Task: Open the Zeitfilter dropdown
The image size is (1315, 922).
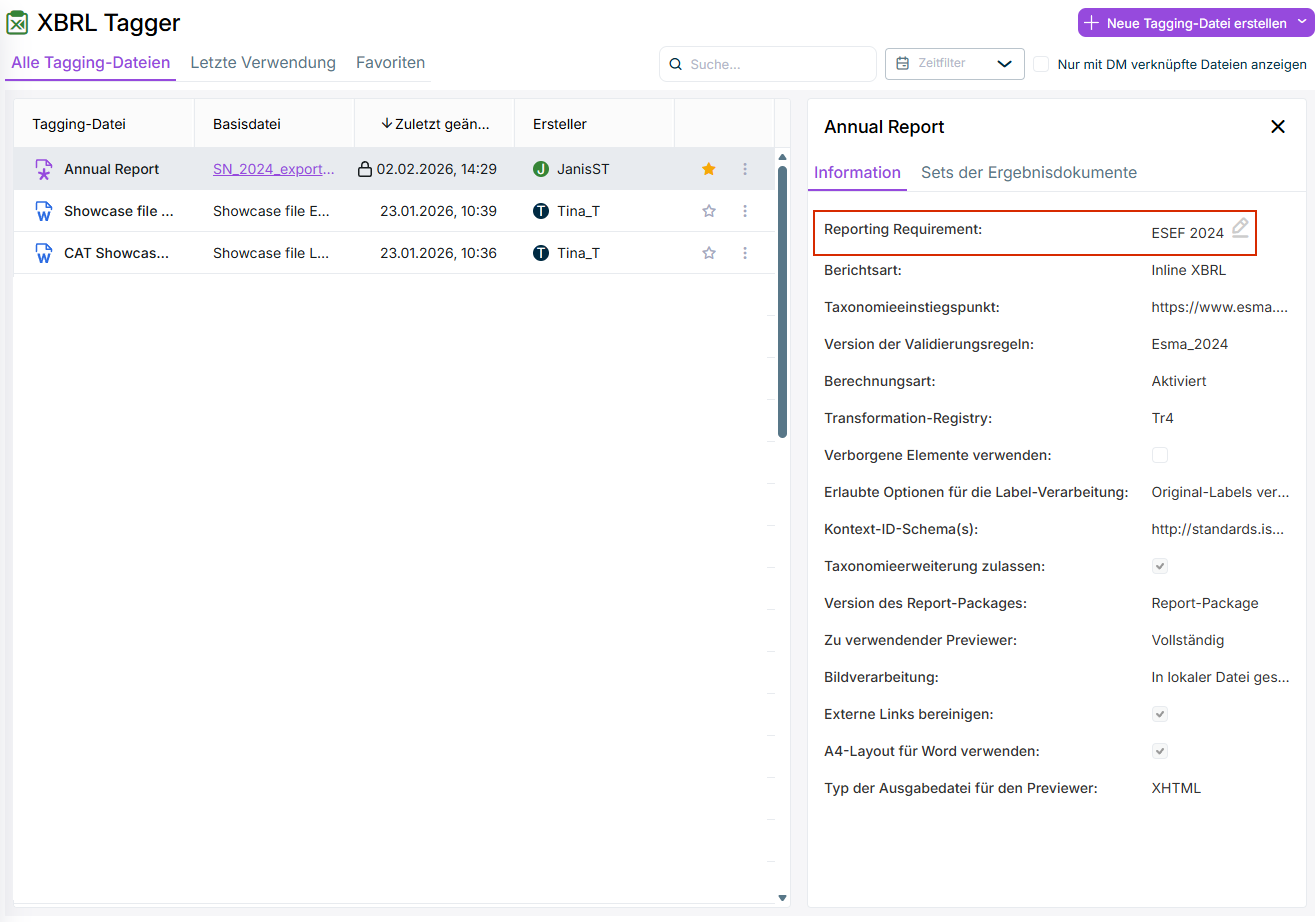Action: (x=955, y=63)
